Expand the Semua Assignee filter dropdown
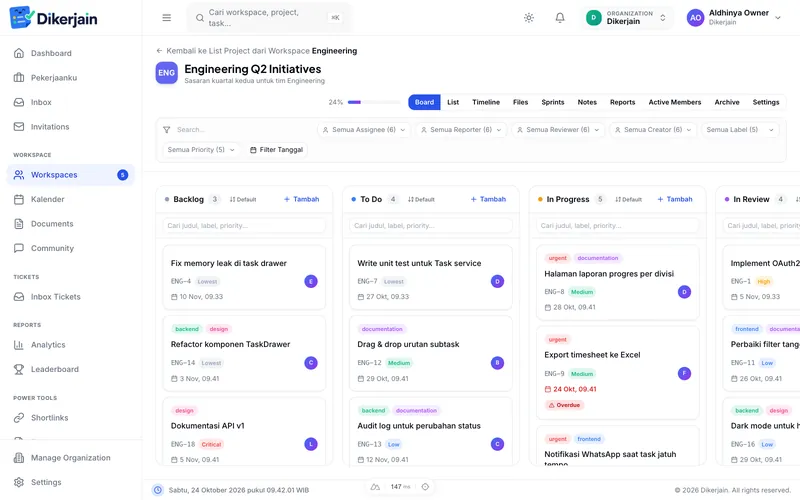The width and height of the screenshot is (800, 500). click(x=364, y=130)
